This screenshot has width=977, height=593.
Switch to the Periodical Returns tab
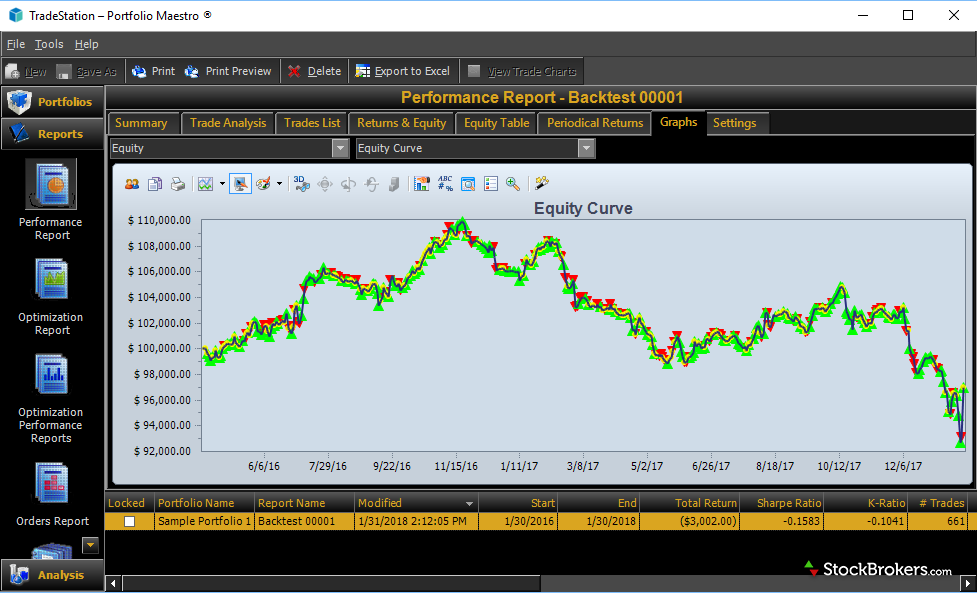(595, 123)
